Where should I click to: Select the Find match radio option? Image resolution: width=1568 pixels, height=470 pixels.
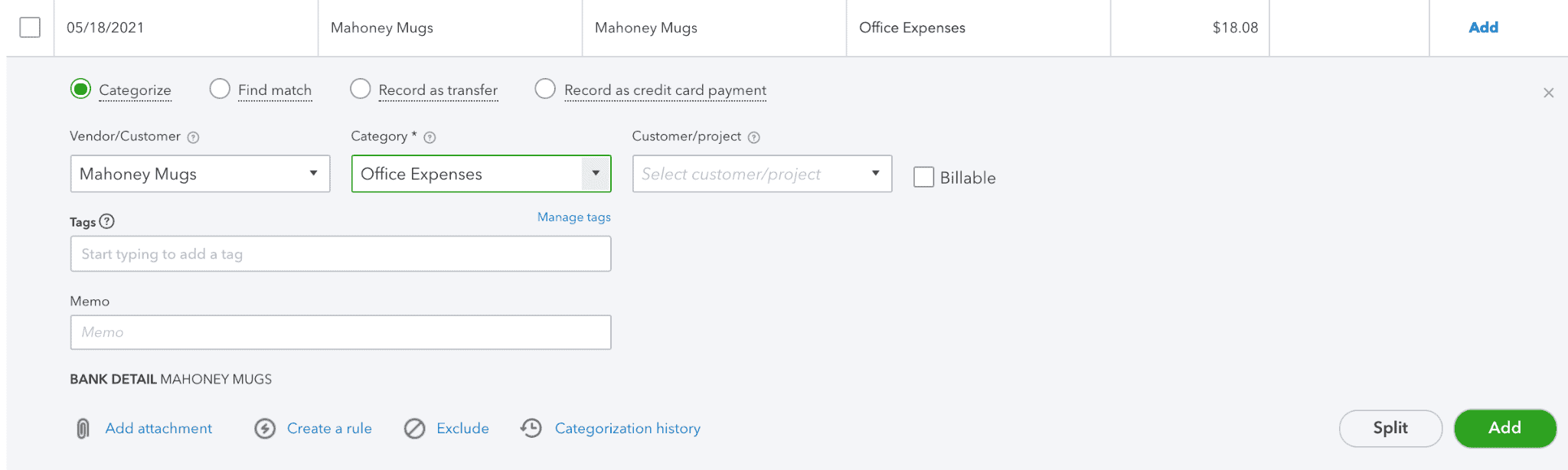point(220,89)
